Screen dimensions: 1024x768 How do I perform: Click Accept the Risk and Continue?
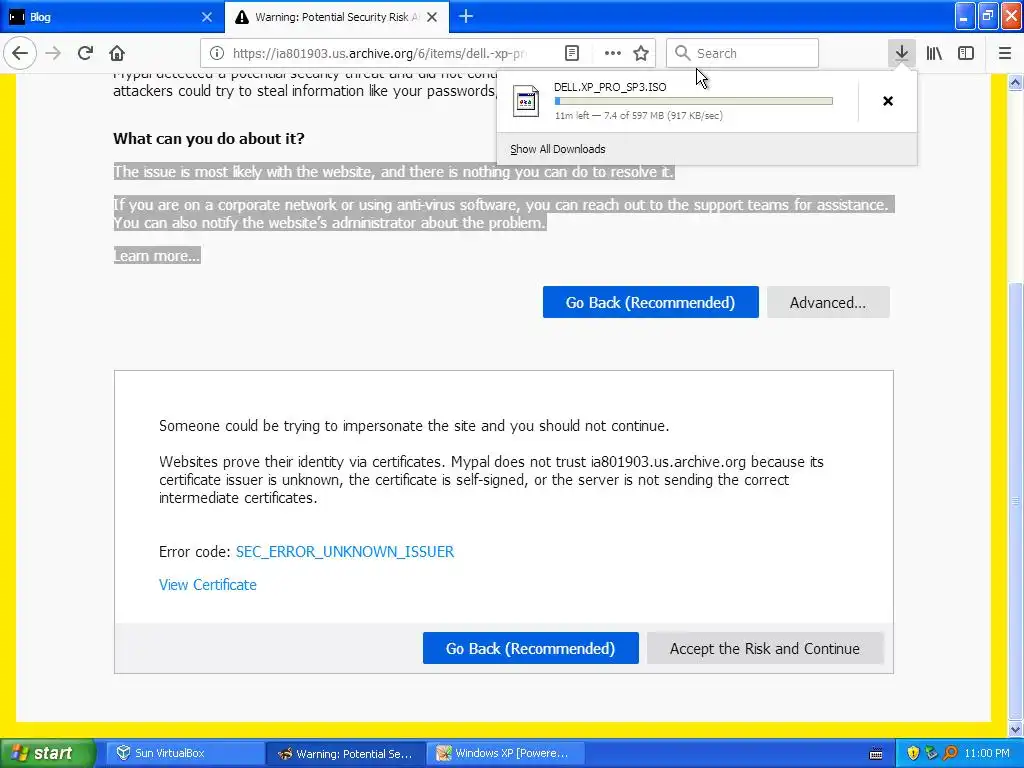click(765, 648)
